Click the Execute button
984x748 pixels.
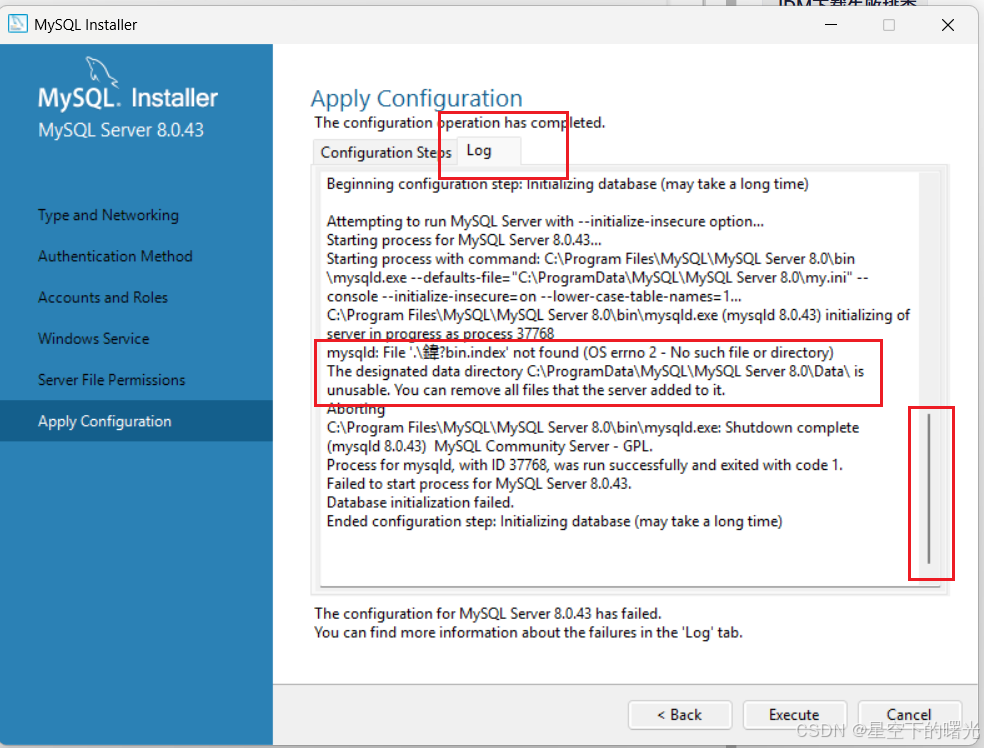pos(794,714)
